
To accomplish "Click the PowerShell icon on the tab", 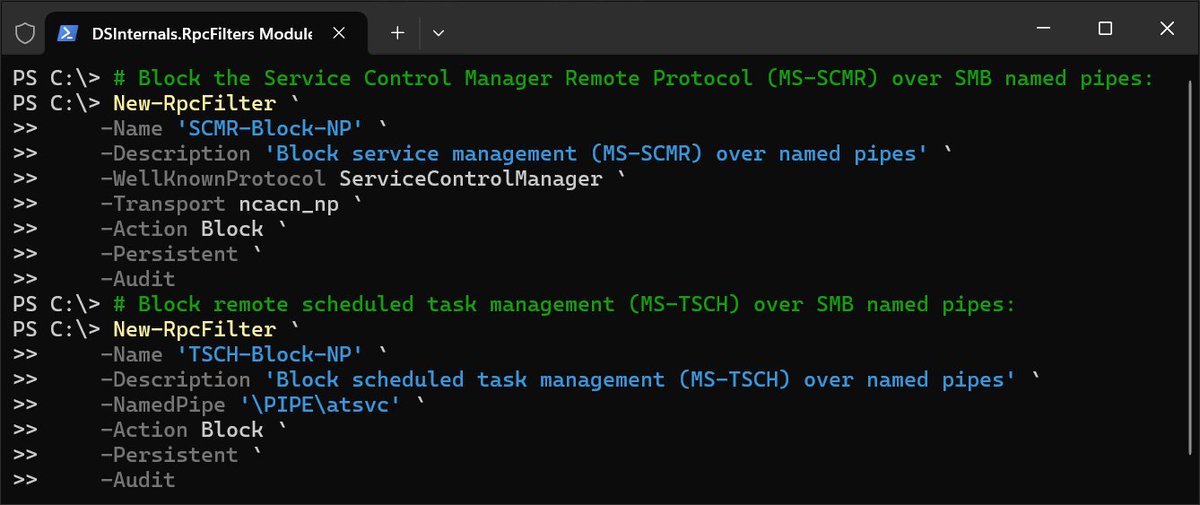I will [x=68, y=33].
